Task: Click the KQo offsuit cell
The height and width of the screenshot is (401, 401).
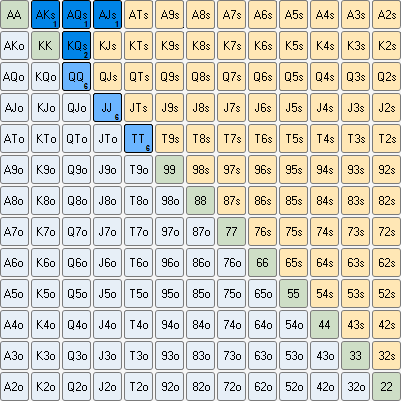Action: [x=45, y=77]
